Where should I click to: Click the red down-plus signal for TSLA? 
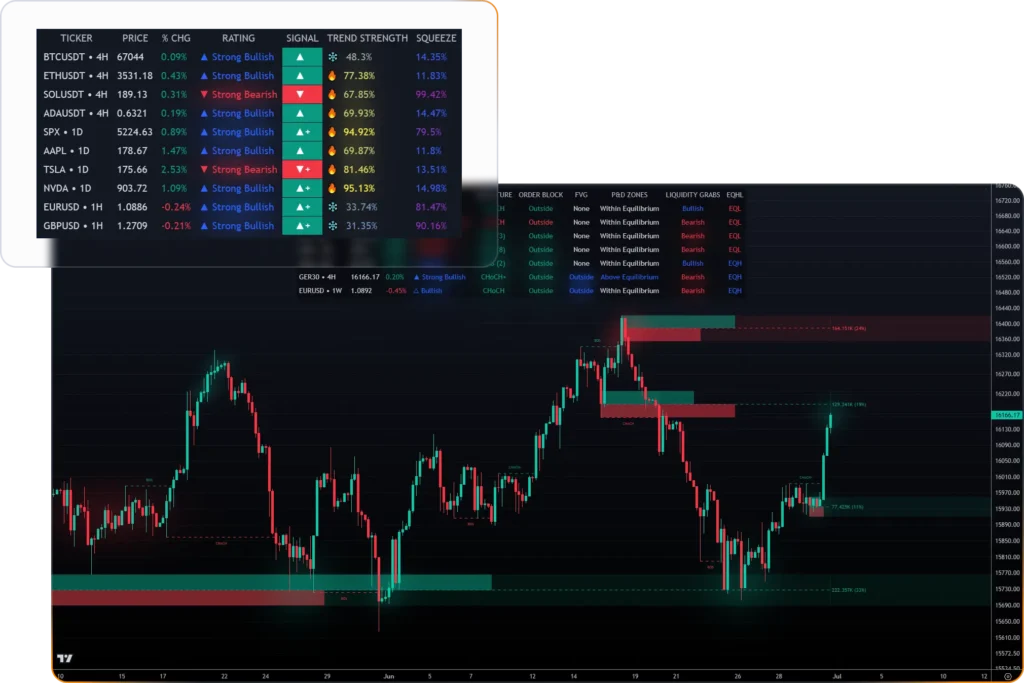point(302,170)
